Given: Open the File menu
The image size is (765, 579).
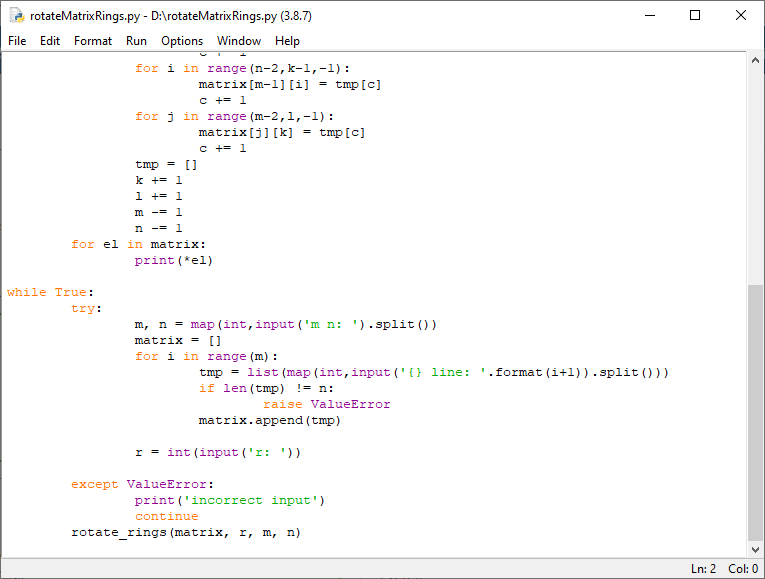Looking at the screenshot, I should coord(17,41).
